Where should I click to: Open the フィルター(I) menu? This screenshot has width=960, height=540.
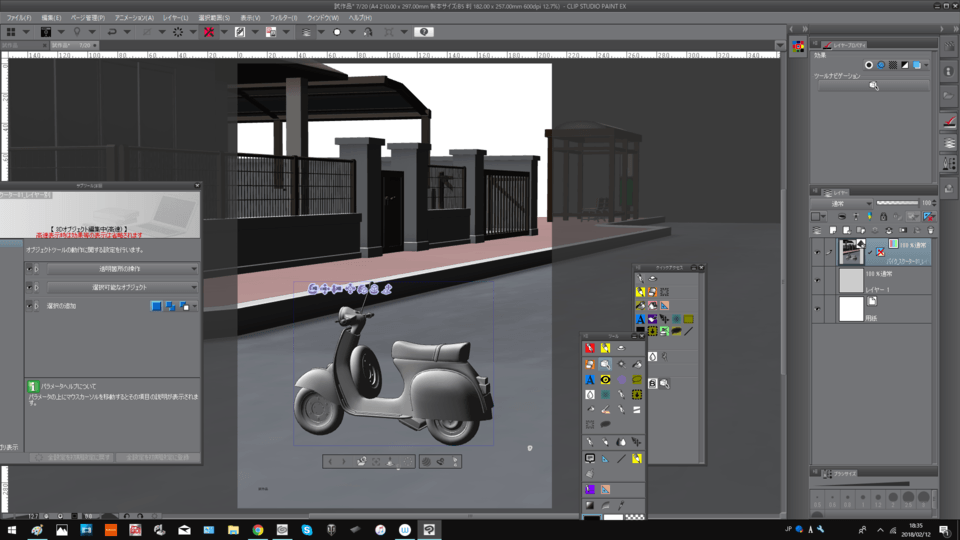pos(283,18)
